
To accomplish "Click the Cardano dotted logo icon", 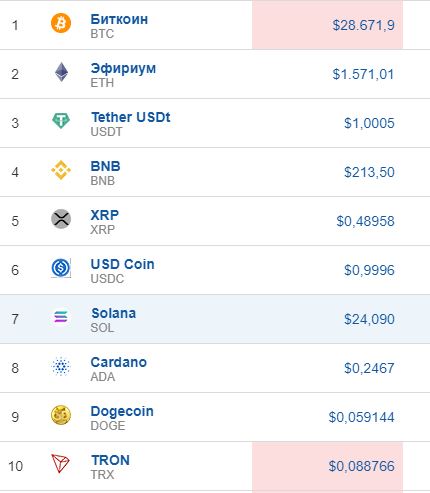I will (61, 366).
